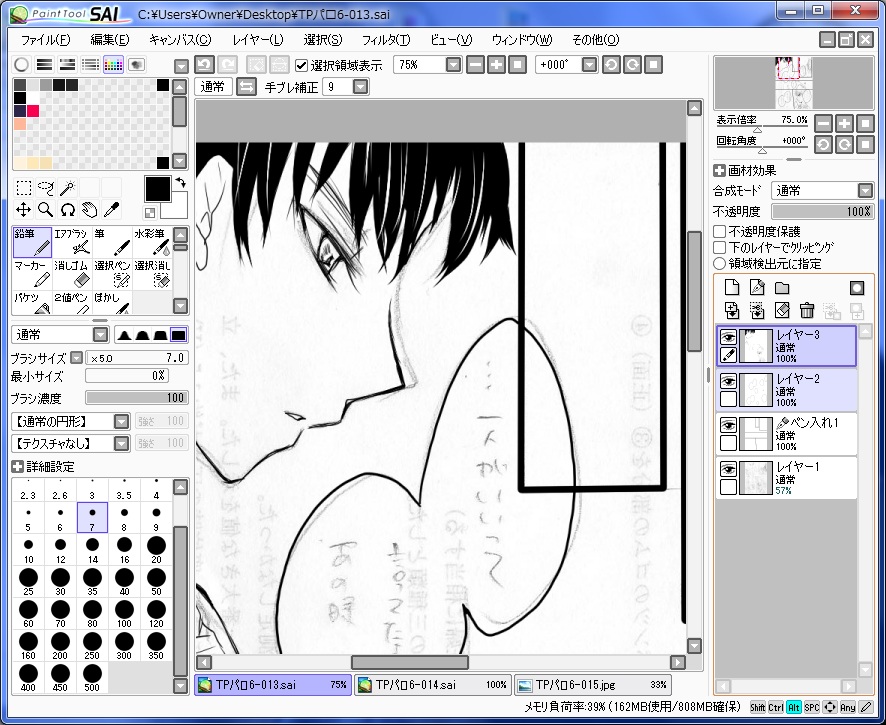Image resolution: width=886 pixels, height=725 pixels.
Task: Create a new linework pen layer
Action: pos(757,288)
